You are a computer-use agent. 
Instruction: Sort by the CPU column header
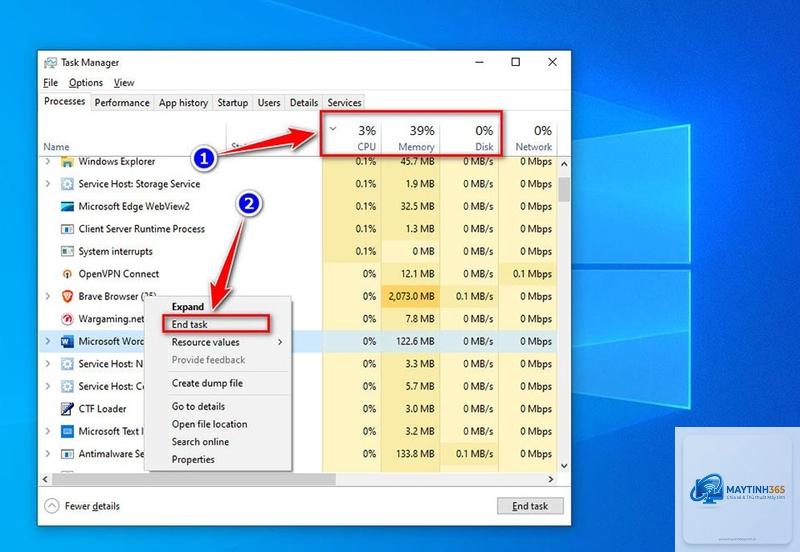[x=352, y=138]
